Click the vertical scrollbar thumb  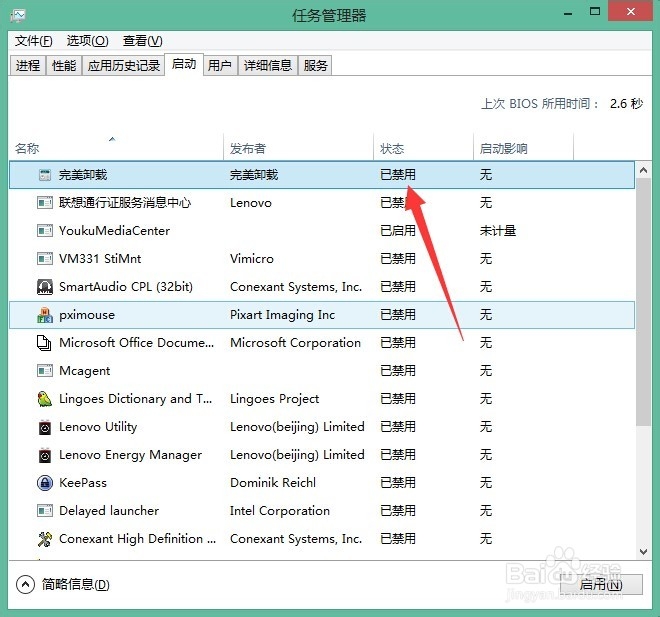tap(643, 302)
